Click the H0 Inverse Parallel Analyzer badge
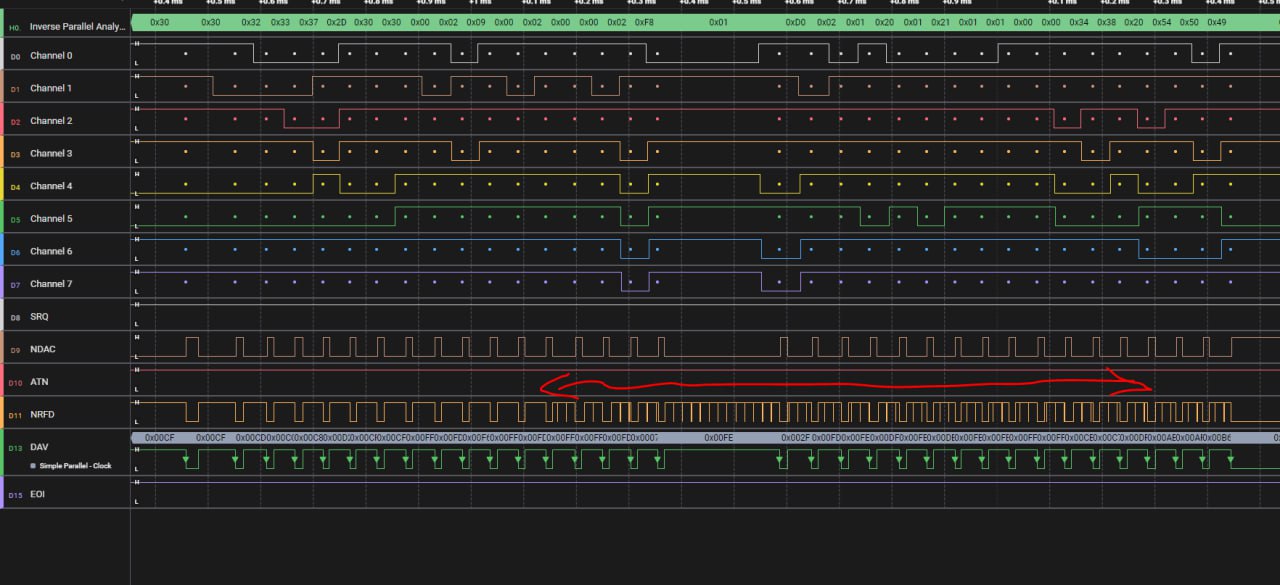The width and height of the screenshot is (1280, 585). (14, 26)
